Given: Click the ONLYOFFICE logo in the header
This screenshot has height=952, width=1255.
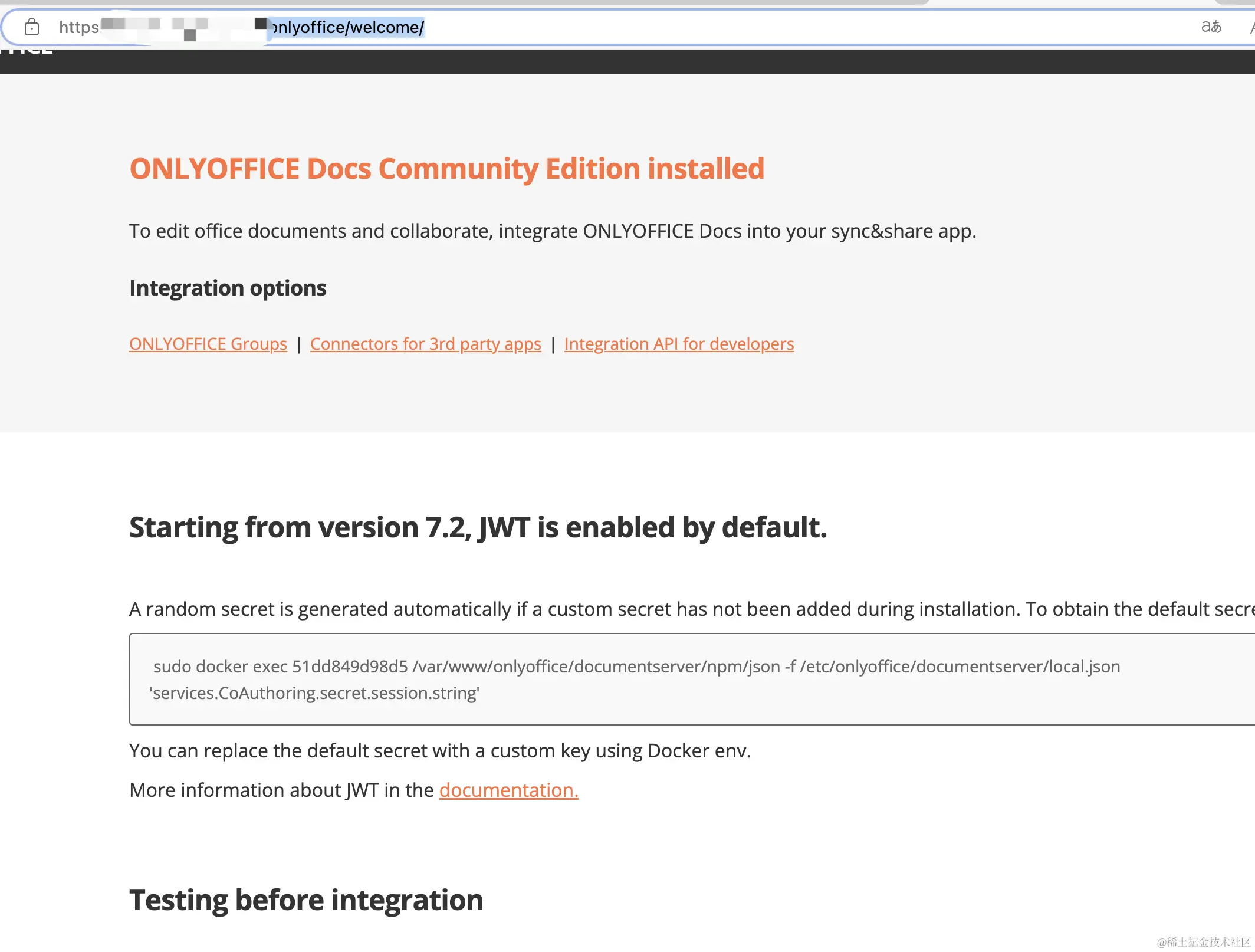Looking at the screenshot, I should coord(27,50).
